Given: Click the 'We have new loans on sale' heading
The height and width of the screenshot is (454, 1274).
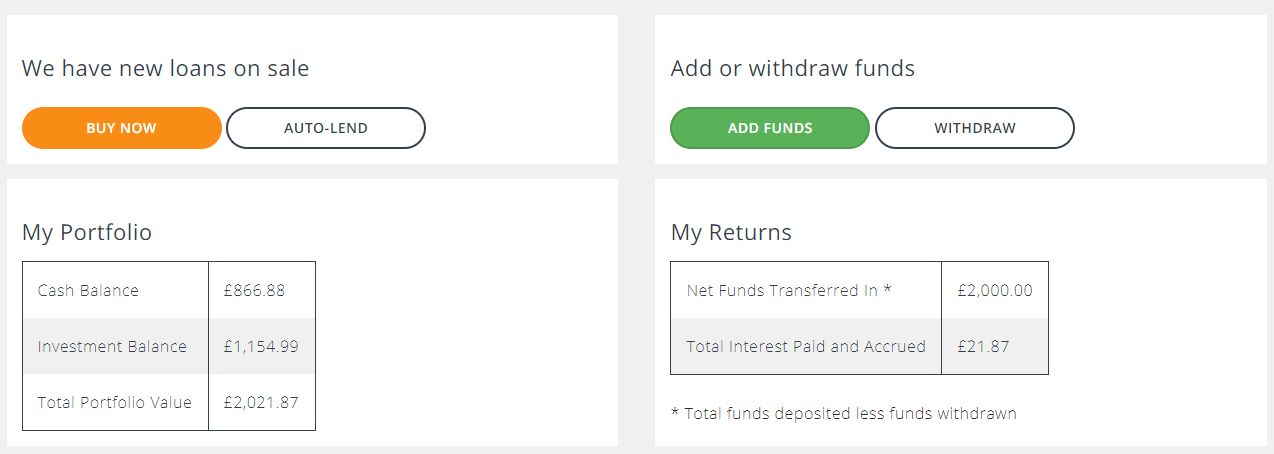Looking at the screenshot, I should click(x=166, y=69).
